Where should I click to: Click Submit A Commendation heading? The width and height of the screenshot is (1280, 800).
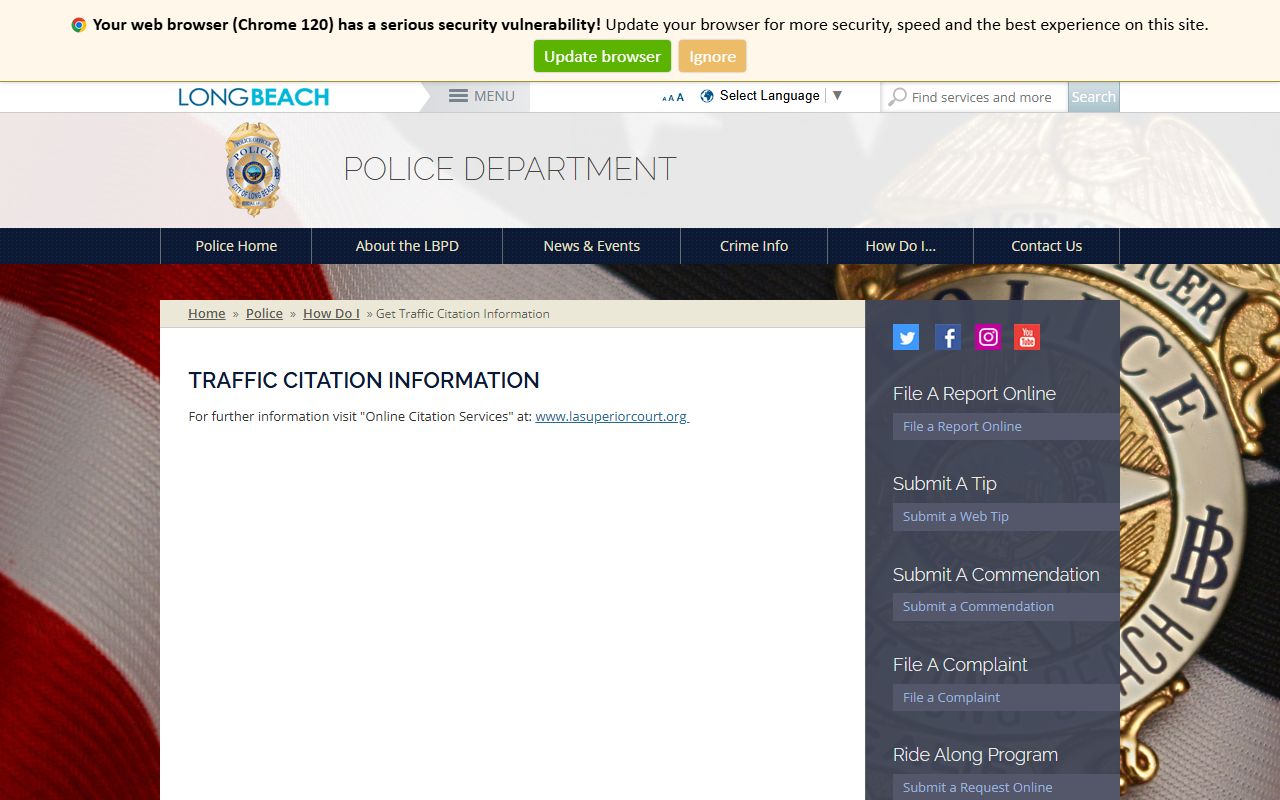point(996,574)
